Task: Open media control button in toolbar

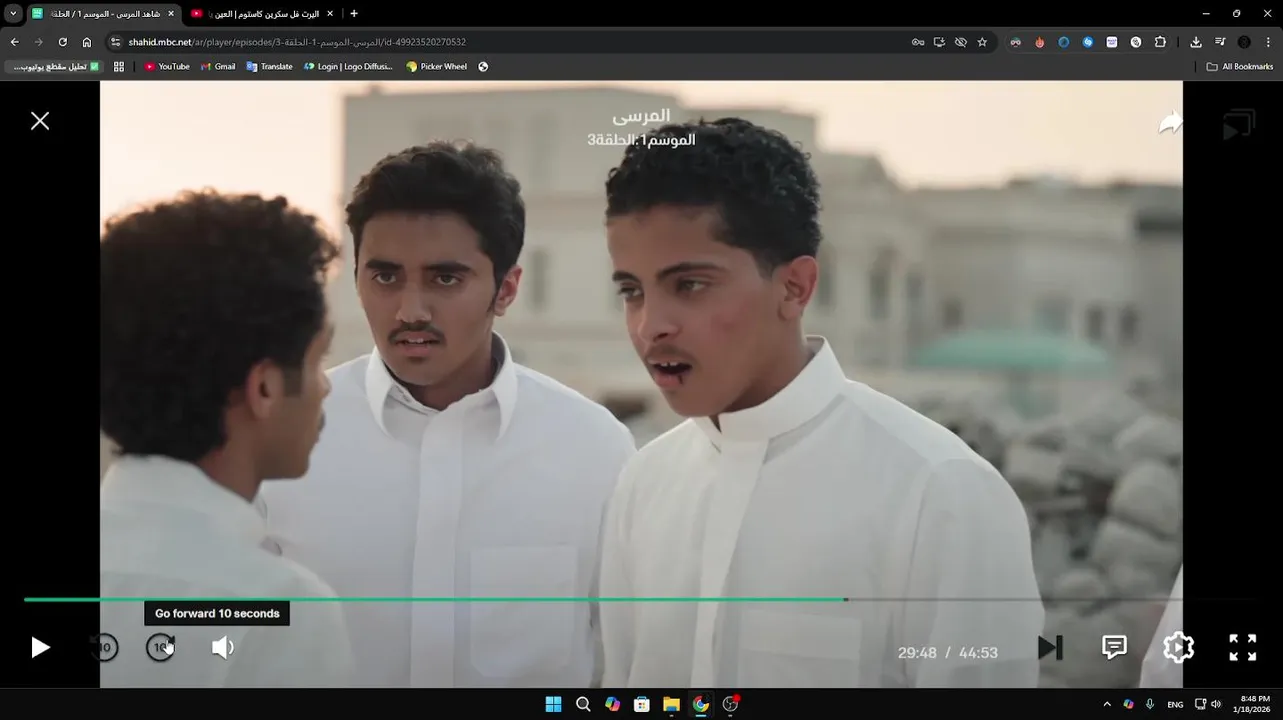Action: 1220,42
